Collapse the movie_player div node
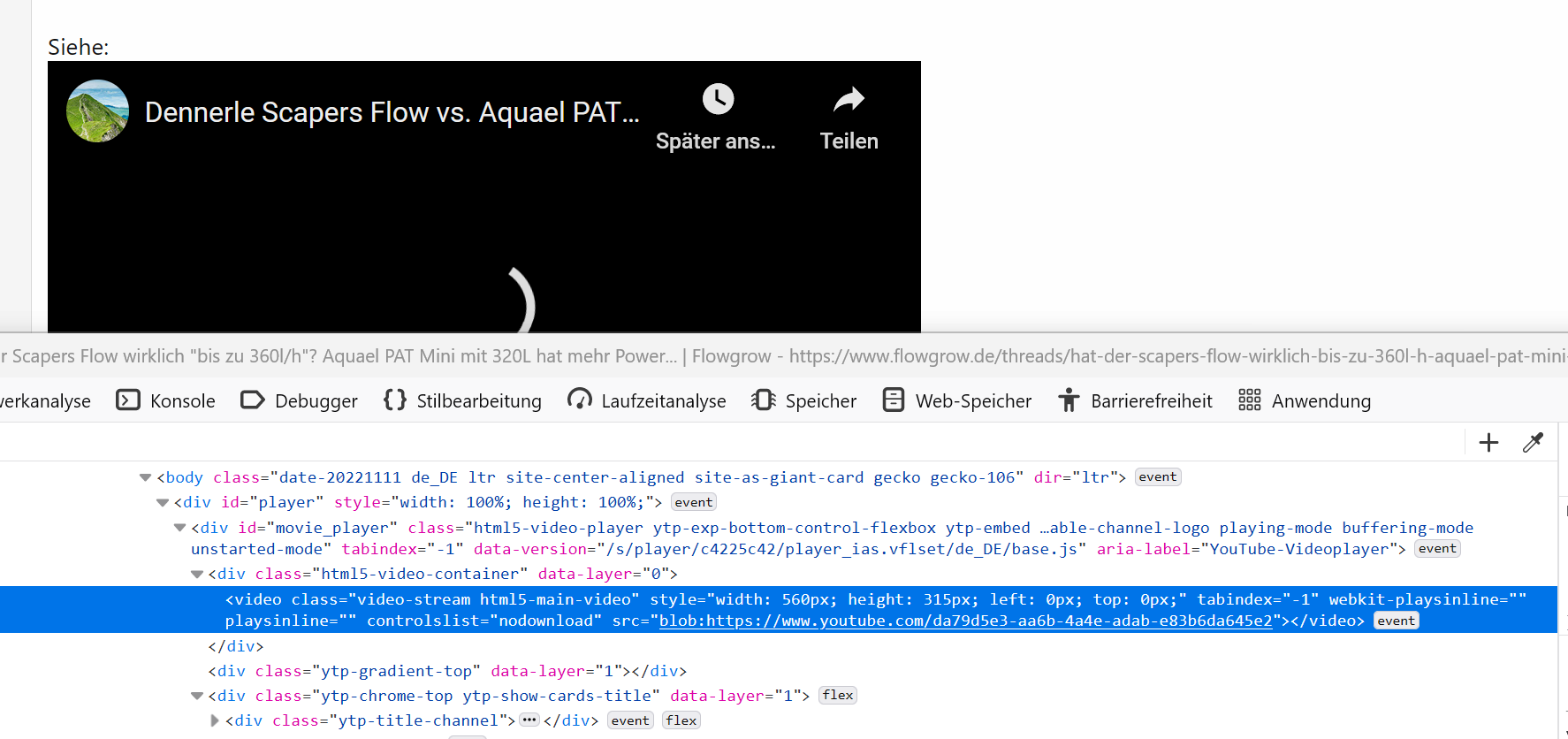The image size is (1568, 739). 179,528
